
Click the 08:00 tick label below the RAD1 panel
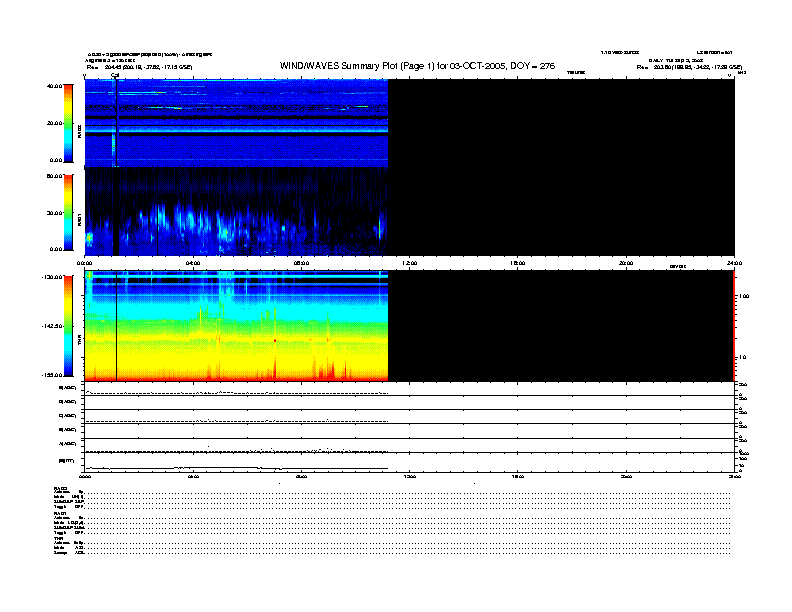301,263
